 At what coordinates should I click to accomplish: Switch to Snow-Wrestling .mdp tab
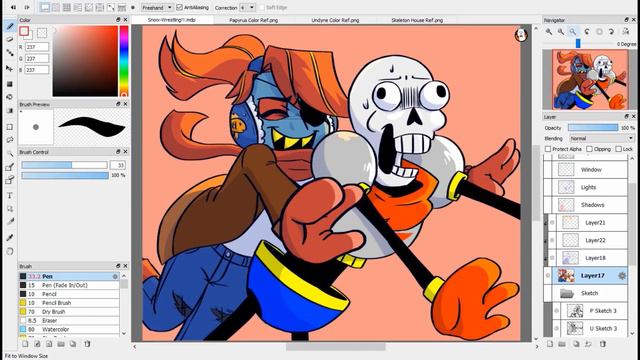[x=172, y=20]
